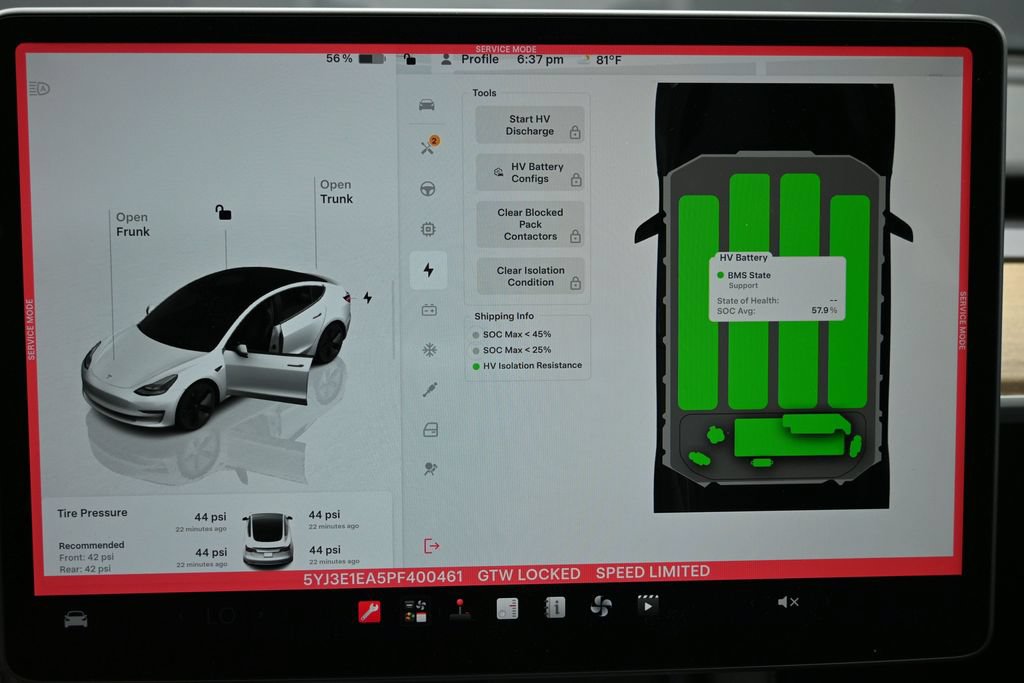Tap the Tire Pressure heading

coord(92,513)
